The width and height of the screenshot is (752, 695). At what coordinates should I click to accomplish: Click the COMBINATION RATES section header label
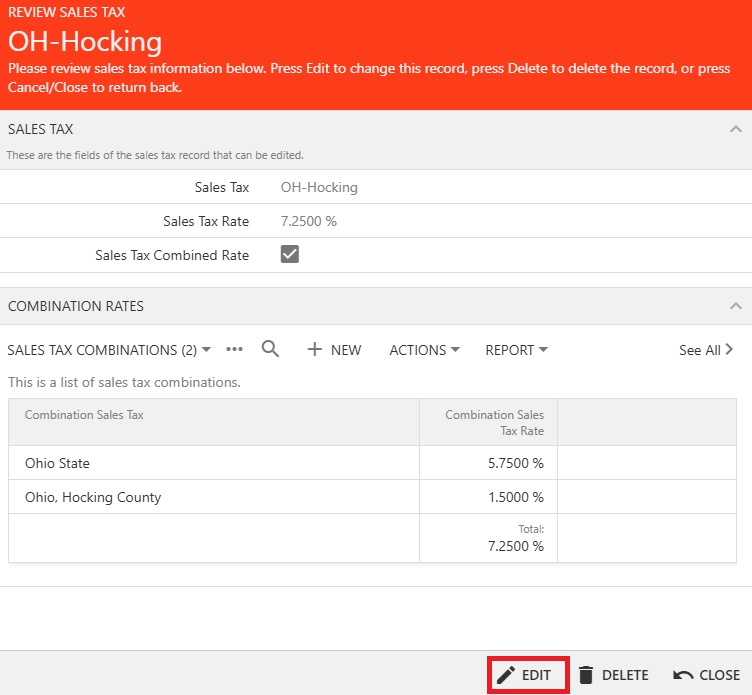(x=76, y=306)
